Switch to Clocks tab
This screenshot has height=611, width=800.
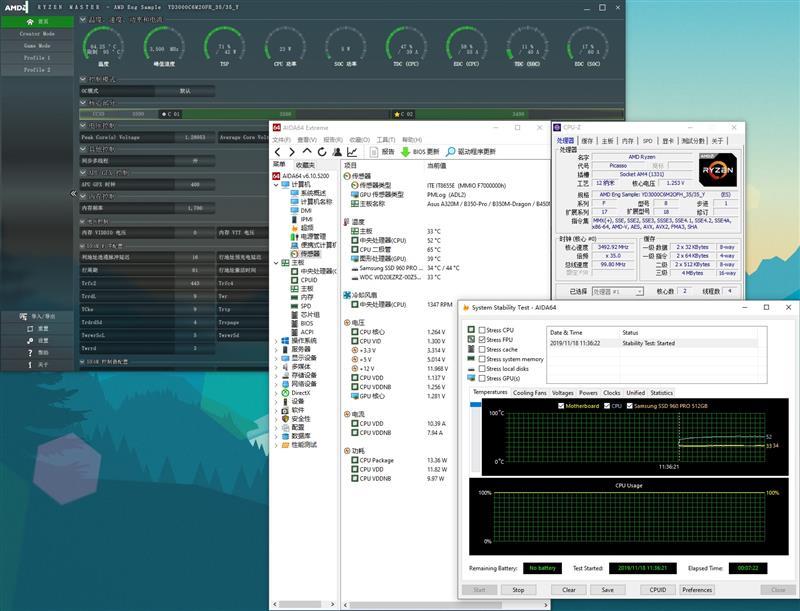[x=611, y=393]
